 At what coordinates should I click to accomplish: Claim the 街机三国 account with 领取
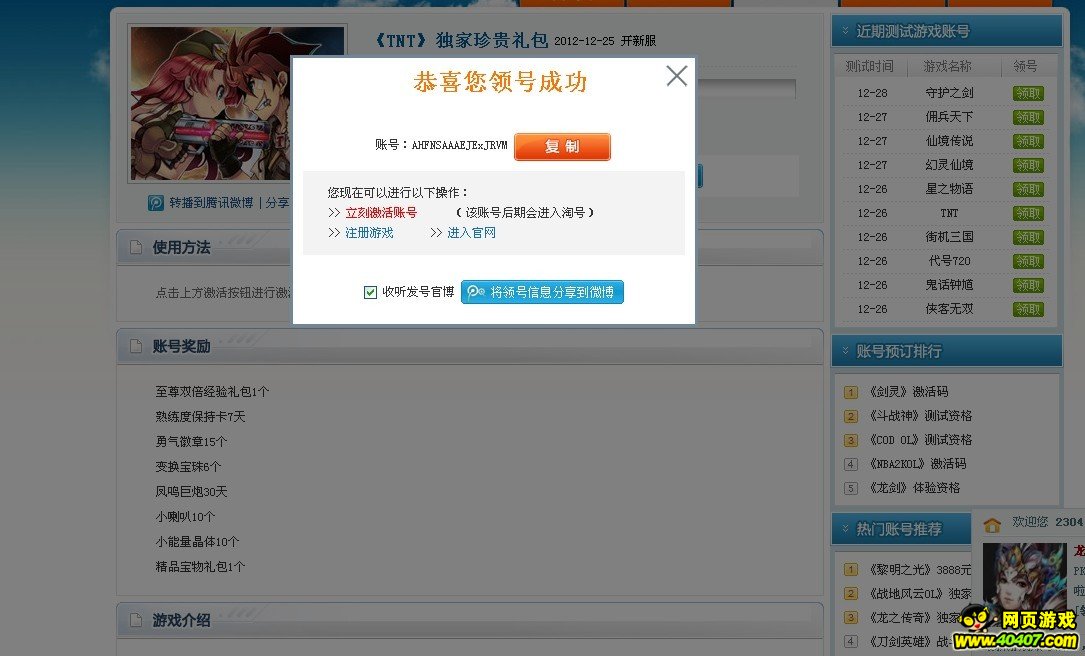click(x=1028, y=237)
